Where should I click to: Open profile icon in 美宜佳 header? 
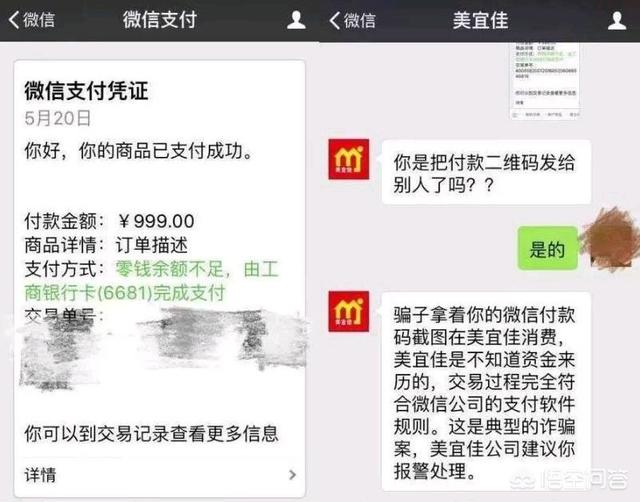[x=617, y=20]
